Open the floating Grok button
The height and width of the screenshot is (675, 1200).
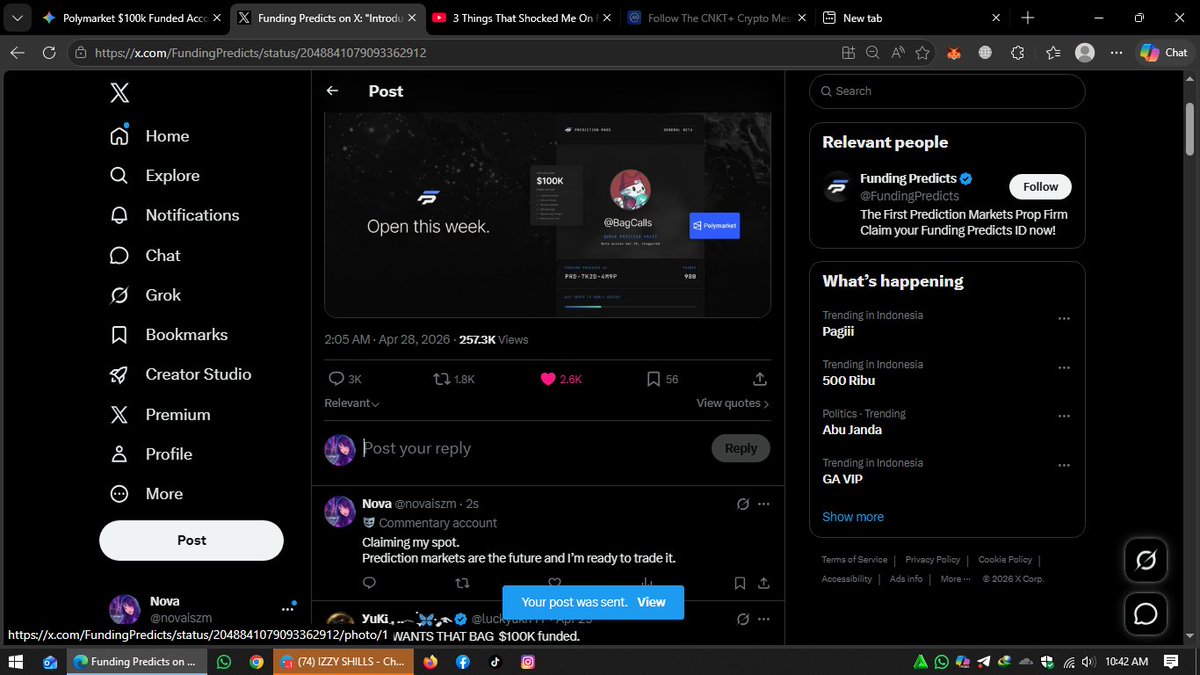(1146, 561)
